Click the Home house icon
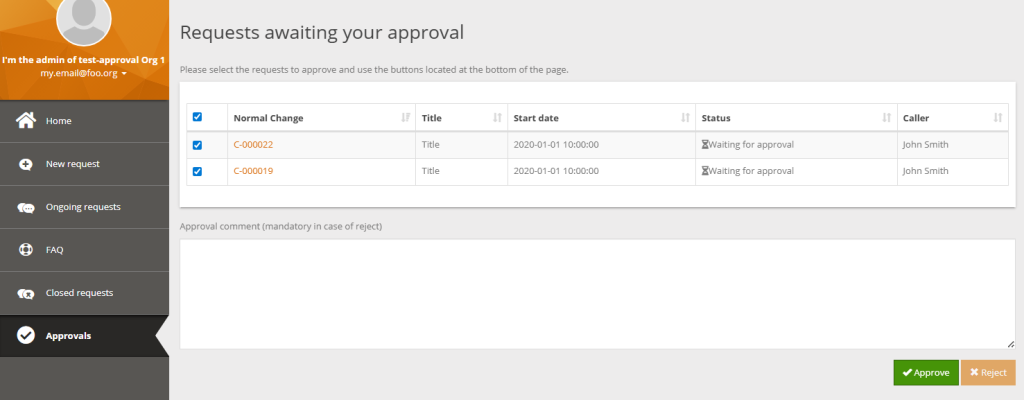1024x400 pixels. 26,121
